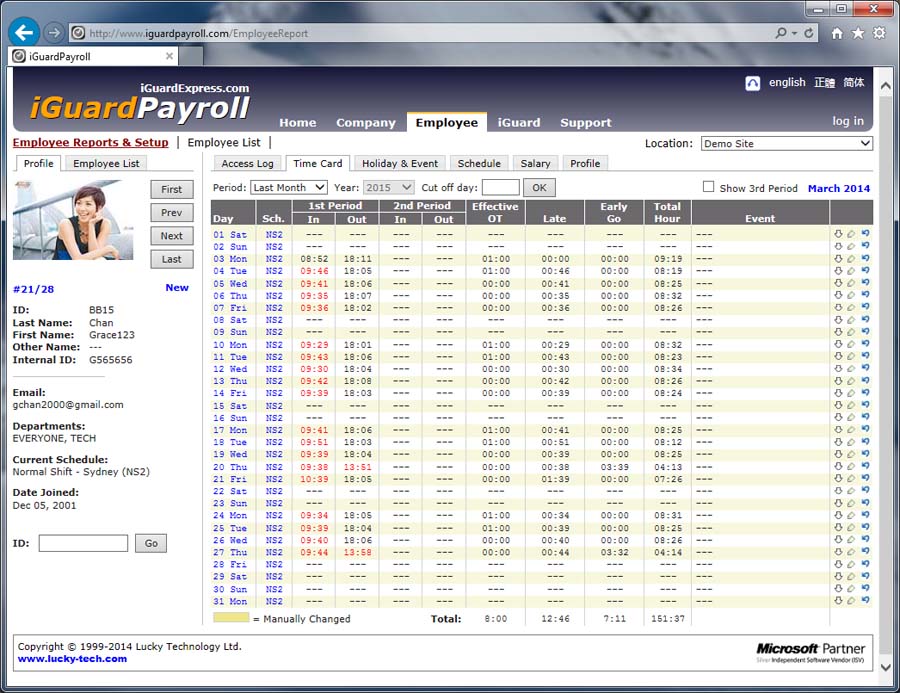Open the 20 Thu day link
Image resolution: width=900 pixels, height=693 pixels.
pyautogui.click(x=230, y=467)
